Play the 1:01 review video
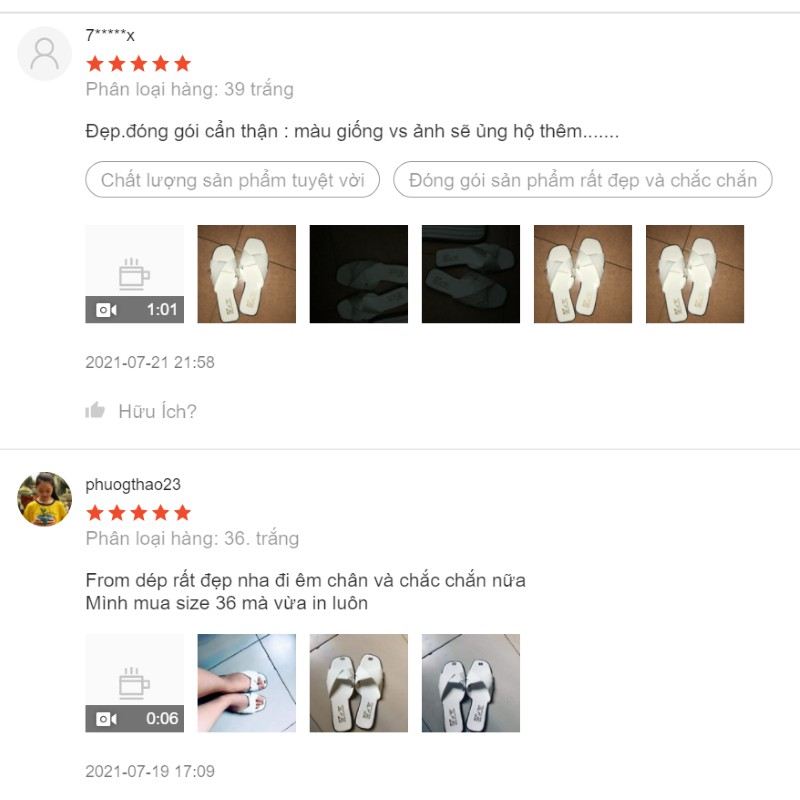 coord(135,274)
